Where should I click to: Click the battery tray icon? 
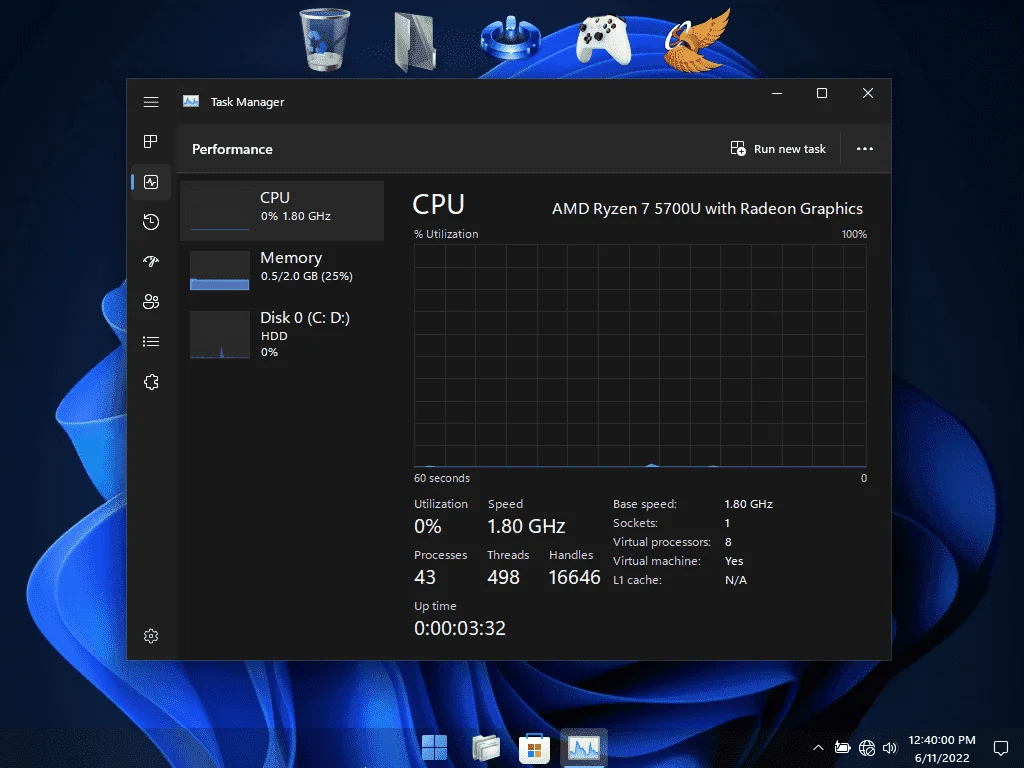(842, 748)
